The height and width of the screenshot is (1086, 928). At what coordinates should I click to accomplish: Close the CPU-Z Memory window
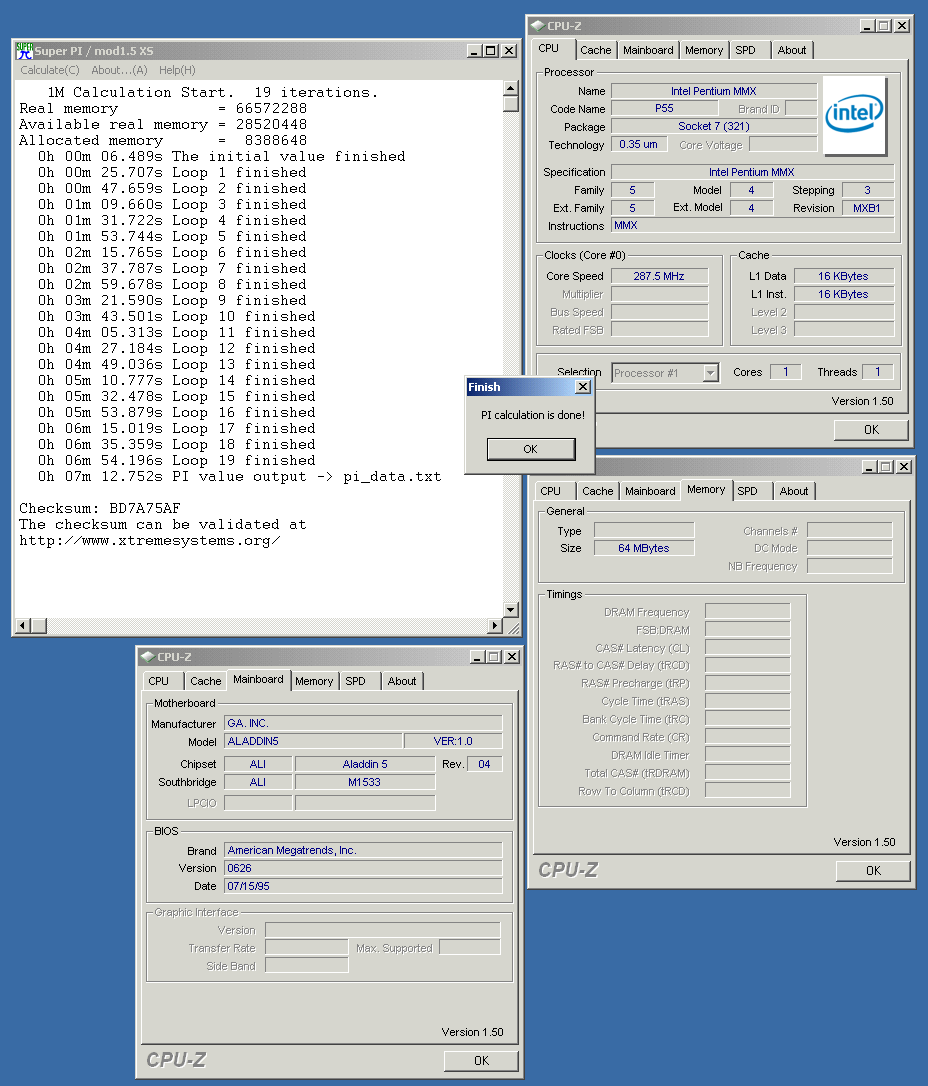pos(904,467)
